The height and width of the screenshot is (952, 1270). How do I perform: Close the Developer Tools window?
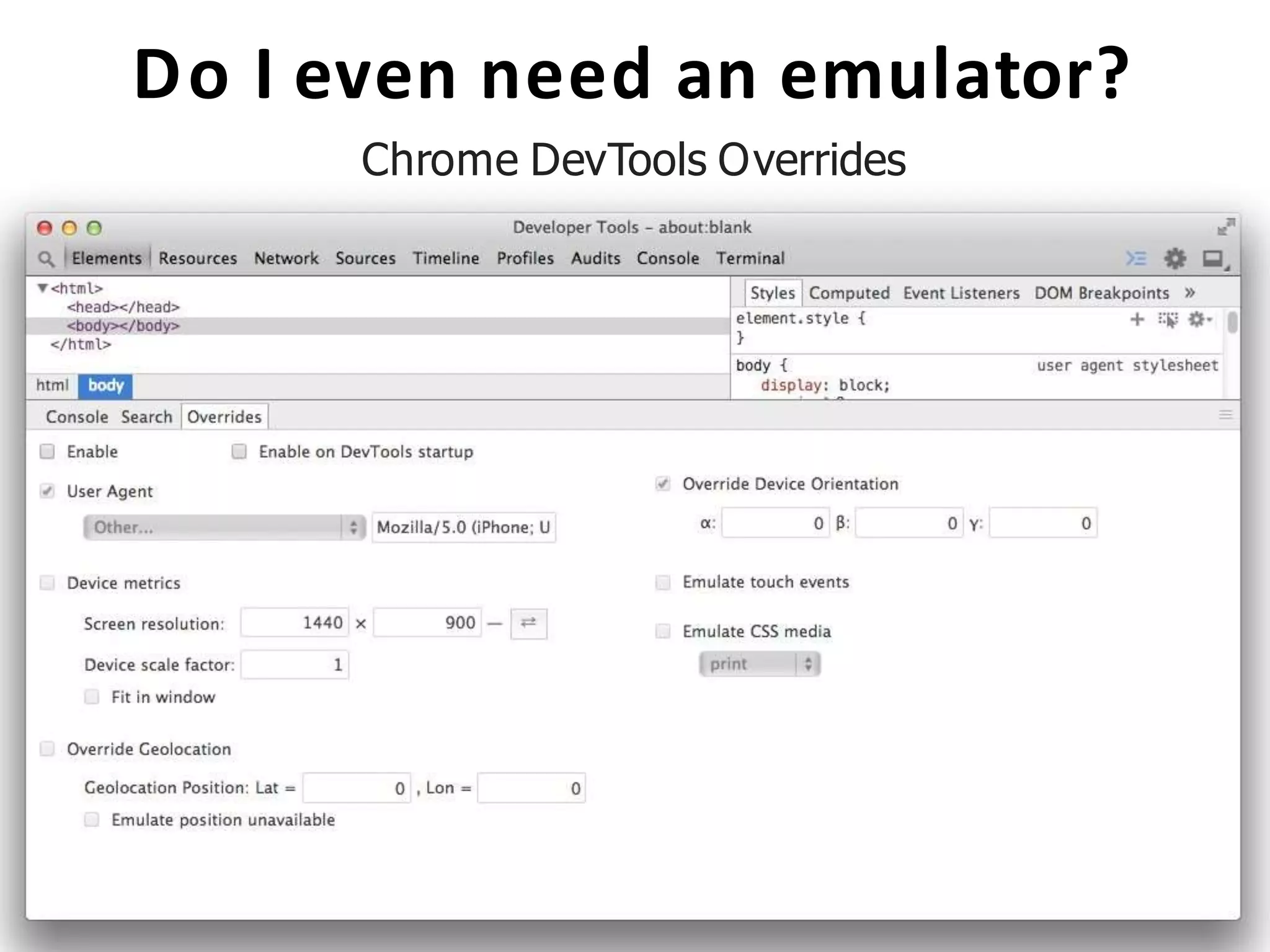coord(44,228)
